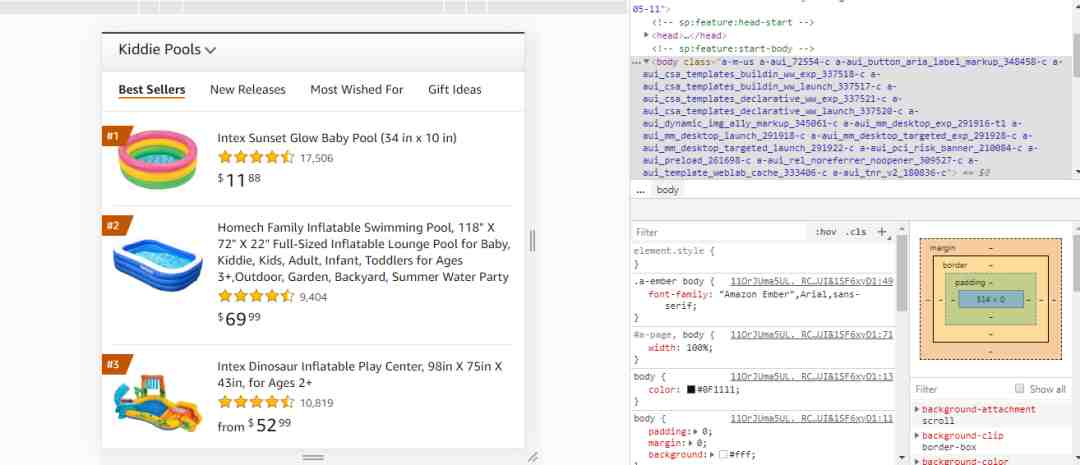Grab the bottom-edge viewport resize handle
This screenshot has width=1080, height=465.
pyautogui.click(x=313, y=457)
